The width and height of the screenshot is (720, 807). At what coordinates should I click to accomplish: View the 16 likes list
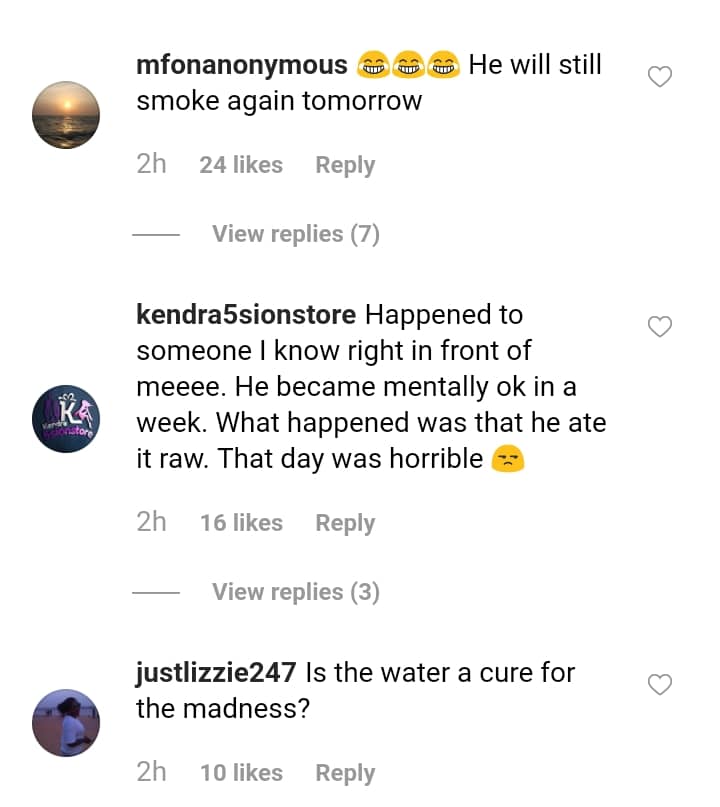pyautogui.click(x=241, y=523)
